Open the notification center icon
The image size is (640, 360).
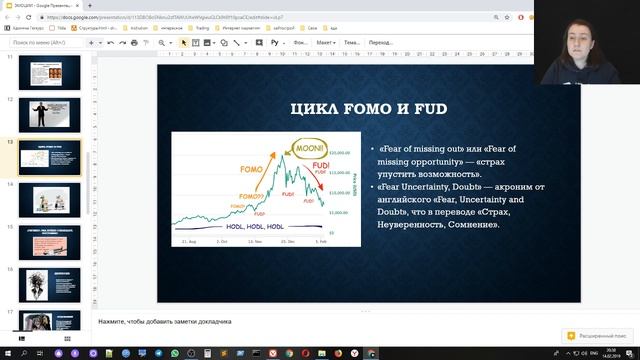point(630,353)
